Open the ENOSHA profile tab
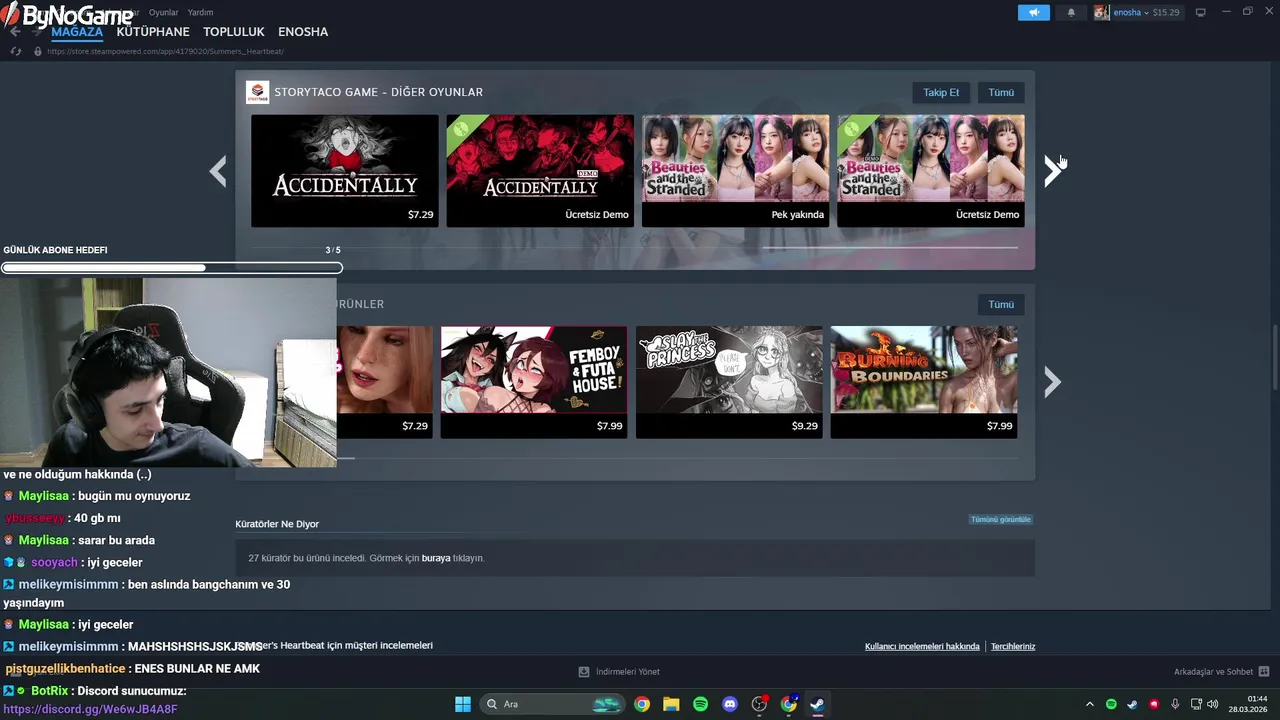Screen dimensions: 1280x720 tap(303, 32)
